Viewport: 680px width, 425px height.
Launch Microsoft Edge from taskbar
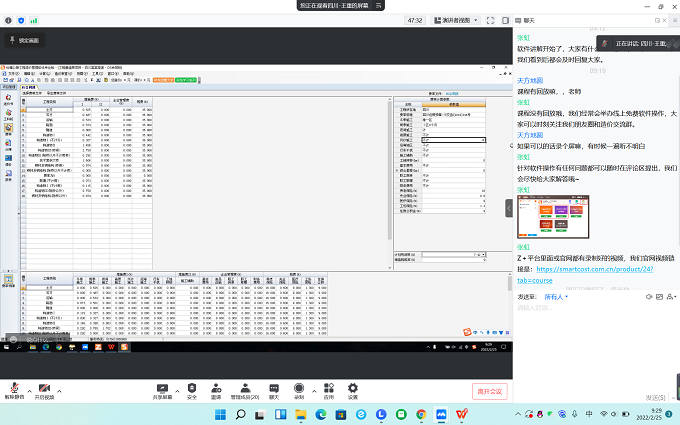320,414
